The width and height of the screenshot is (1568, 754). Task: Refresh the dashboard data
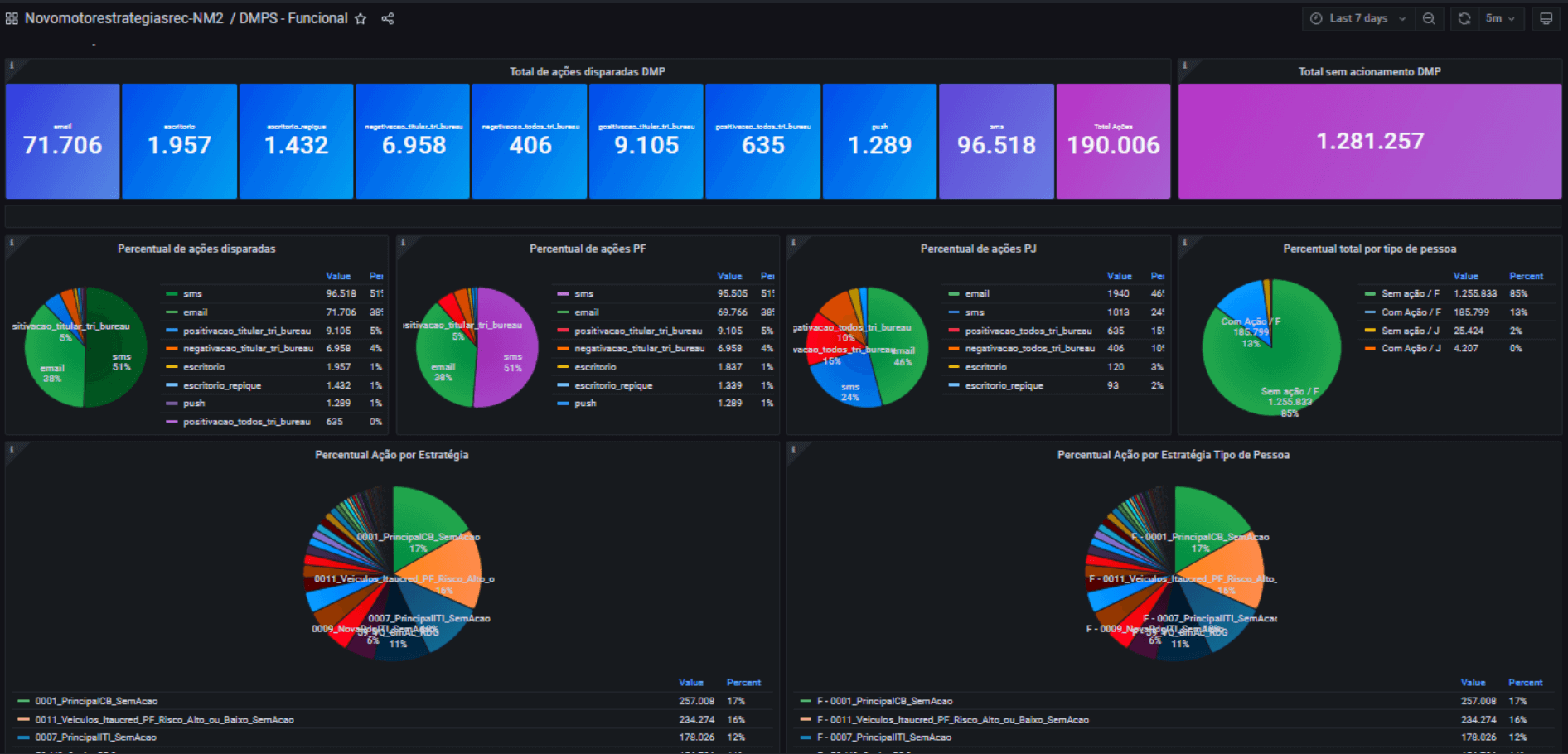(1464, 17)
